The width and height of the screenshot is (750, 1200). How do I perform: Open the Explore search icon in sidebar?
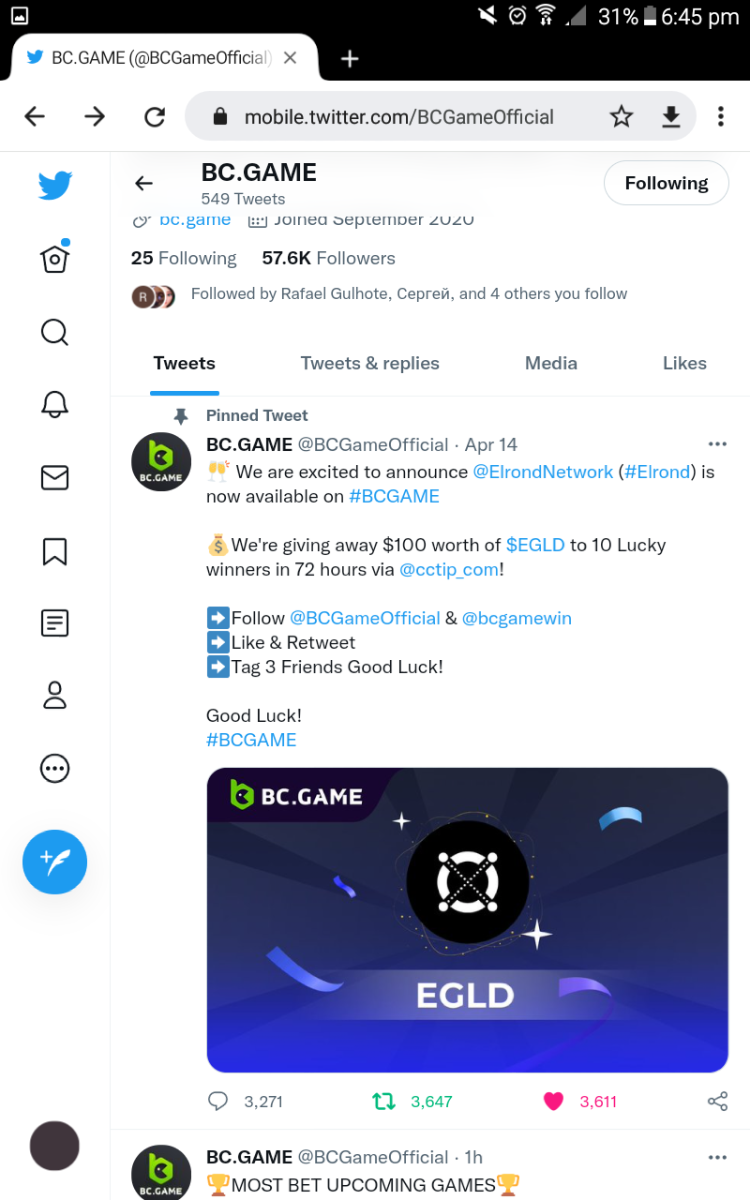pyautogui.click(x=54, y=331)
